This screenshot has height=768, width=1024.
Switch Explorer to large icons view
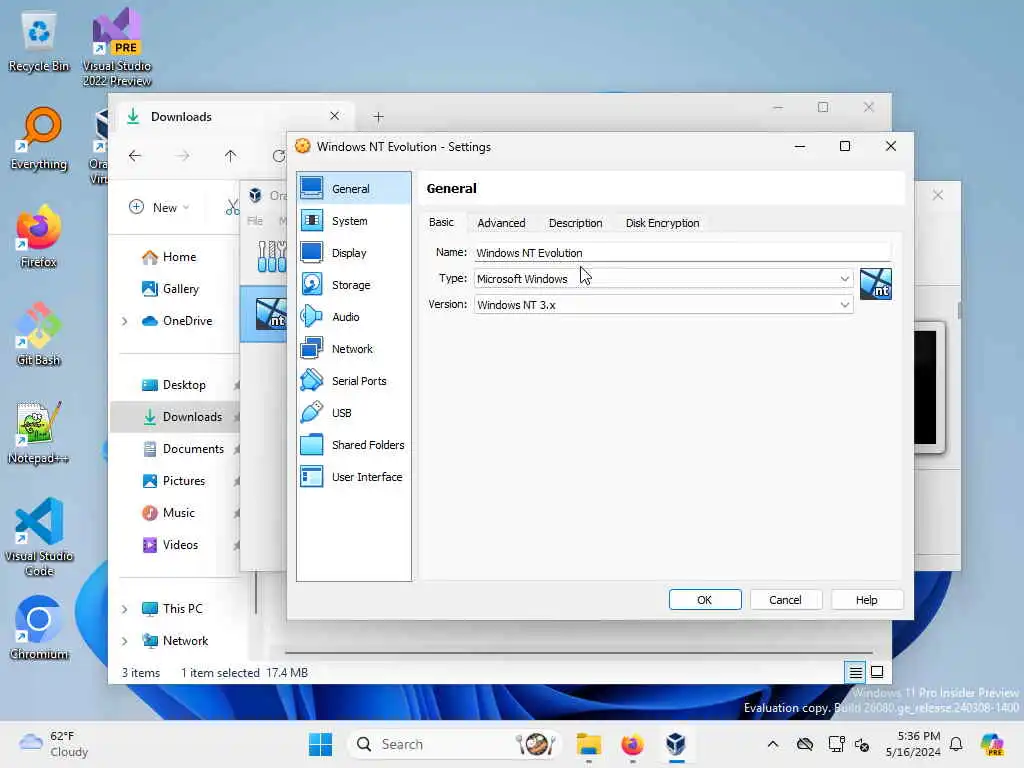coord(877,672)
